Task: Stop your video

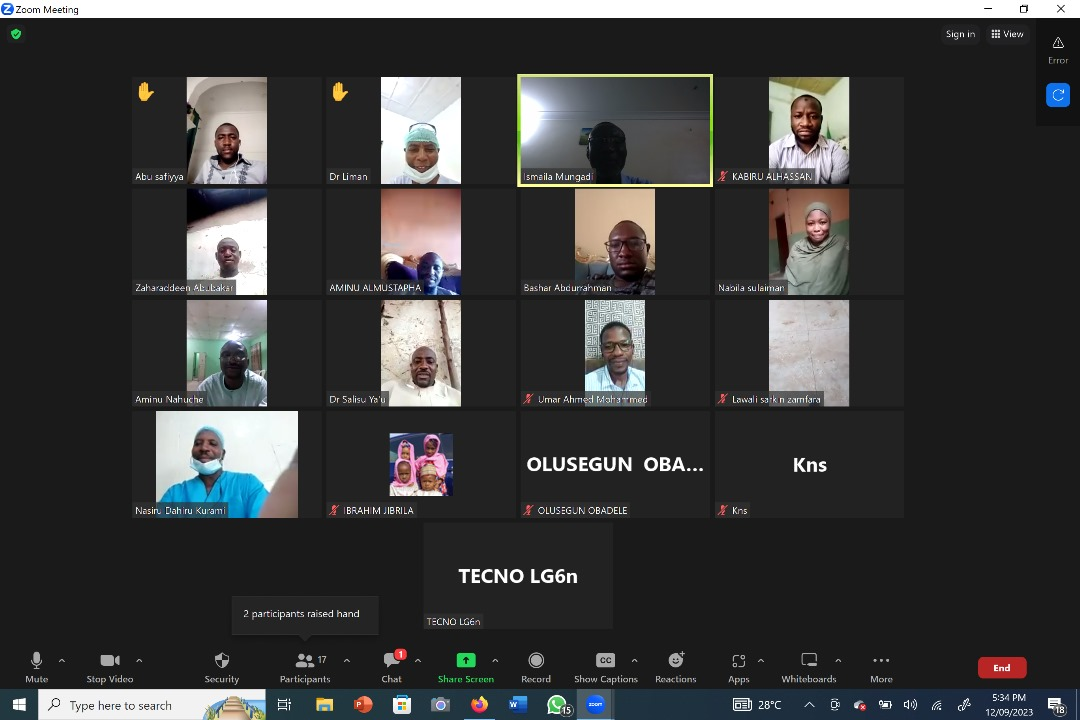Action: click(x=109, y=660)
